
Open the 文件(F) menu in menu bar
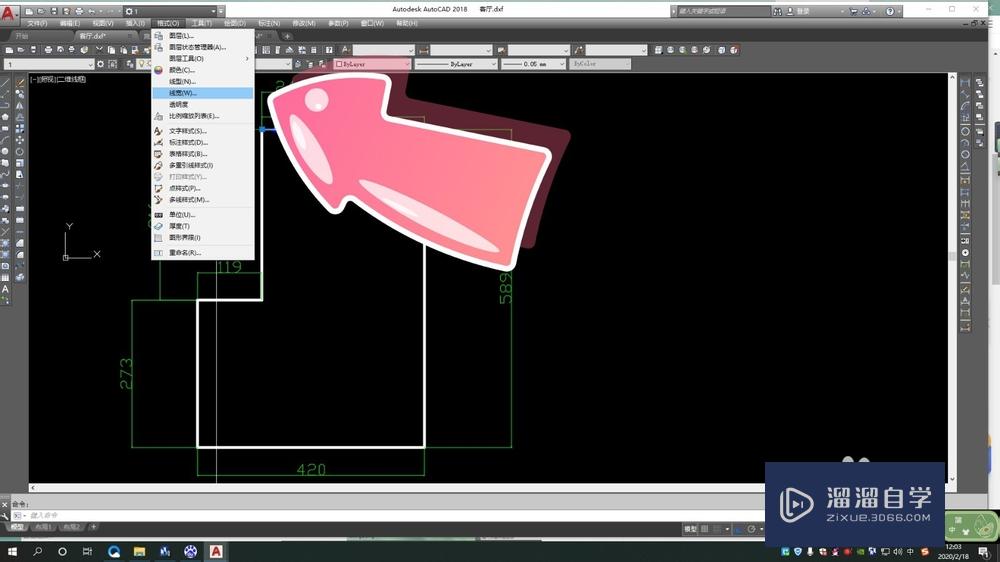37,24
